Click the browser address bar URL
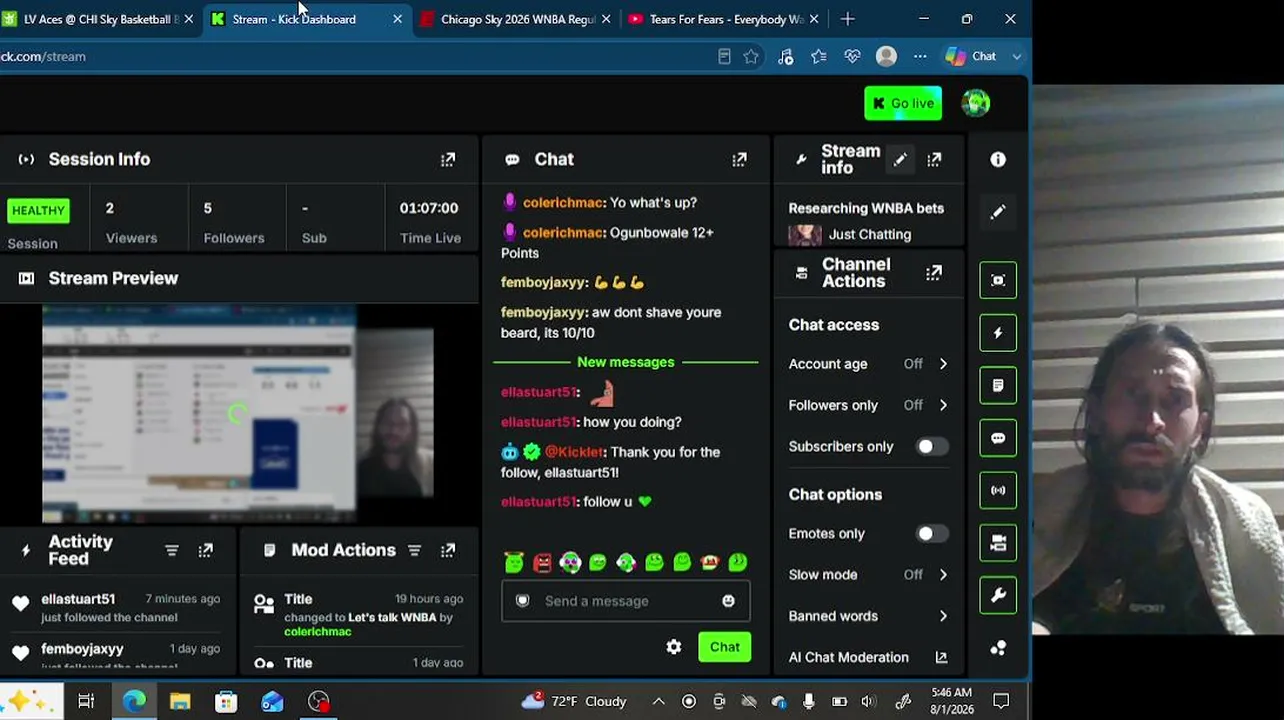1284x720 pixels. pos(43,57)
